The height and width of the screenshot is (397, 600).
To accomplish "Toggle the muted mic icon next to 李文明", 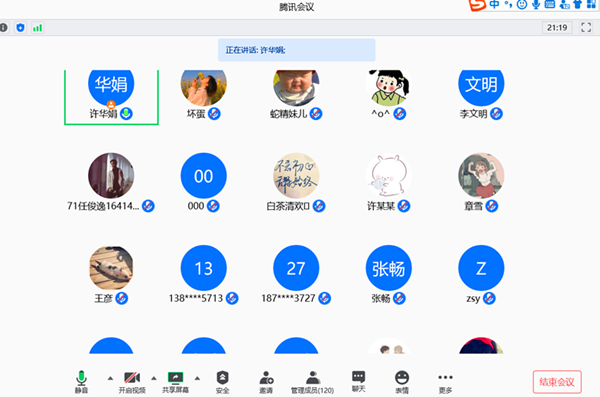I will [x=496, y=114].
